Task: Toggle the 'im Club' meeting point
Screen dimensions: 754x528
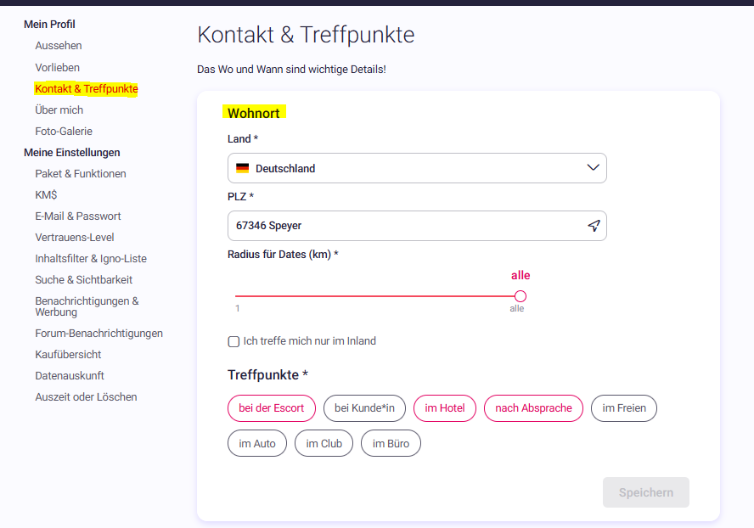Action: coord(324,443)
